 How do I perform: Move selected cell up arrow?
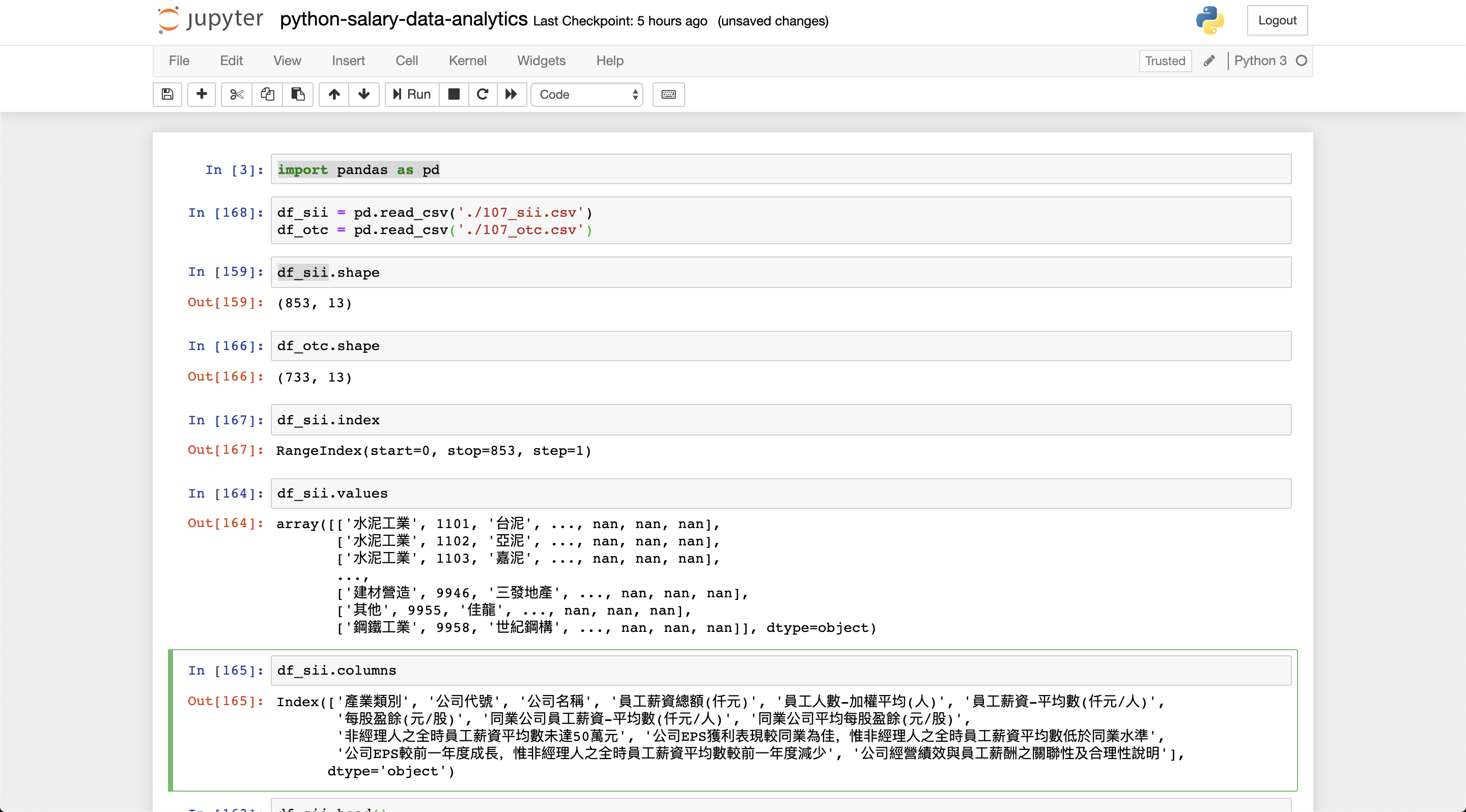pos(334,95)
